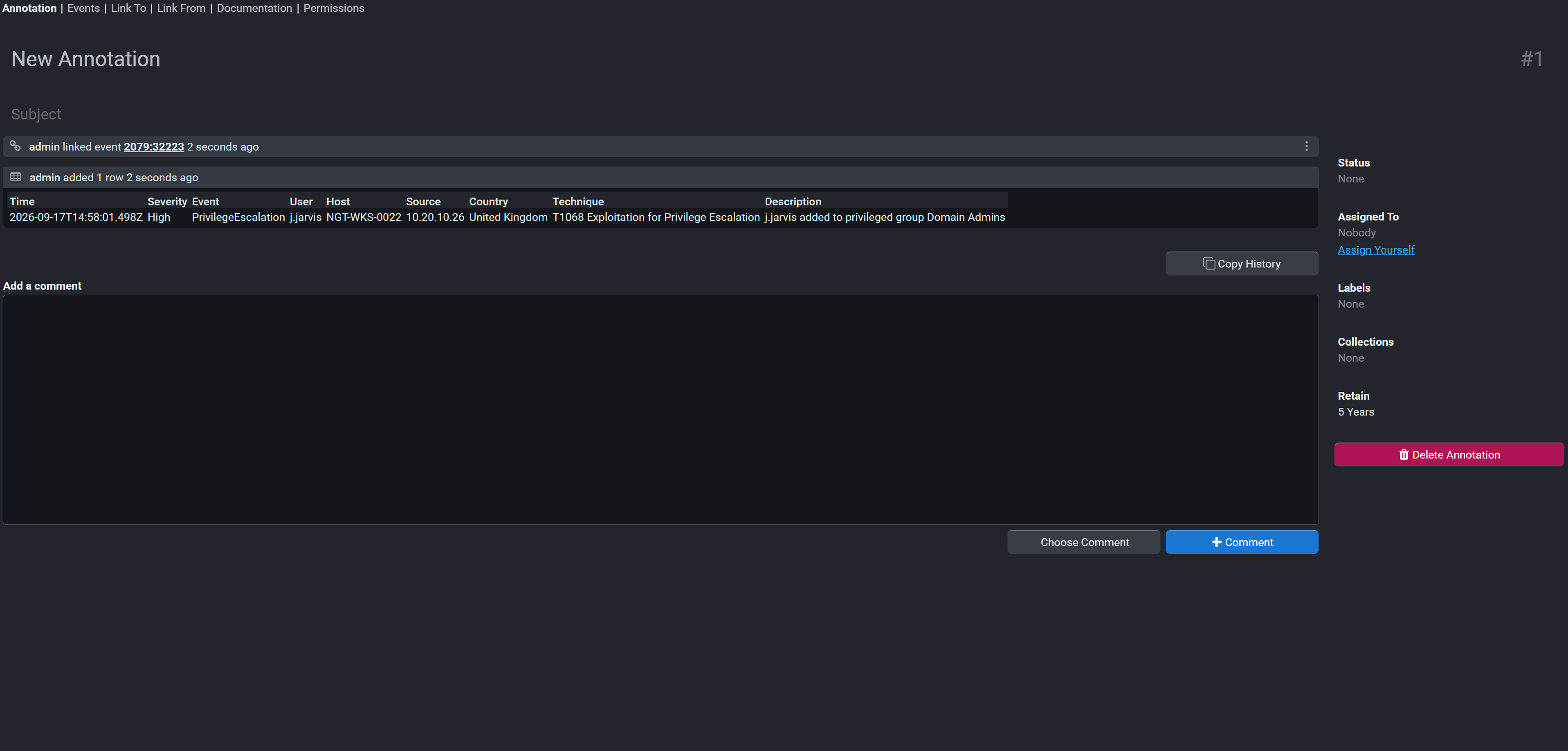Click the NGT-WKS-0022 host cell
Screen dimensions: 1568x751
pos(364,217)
